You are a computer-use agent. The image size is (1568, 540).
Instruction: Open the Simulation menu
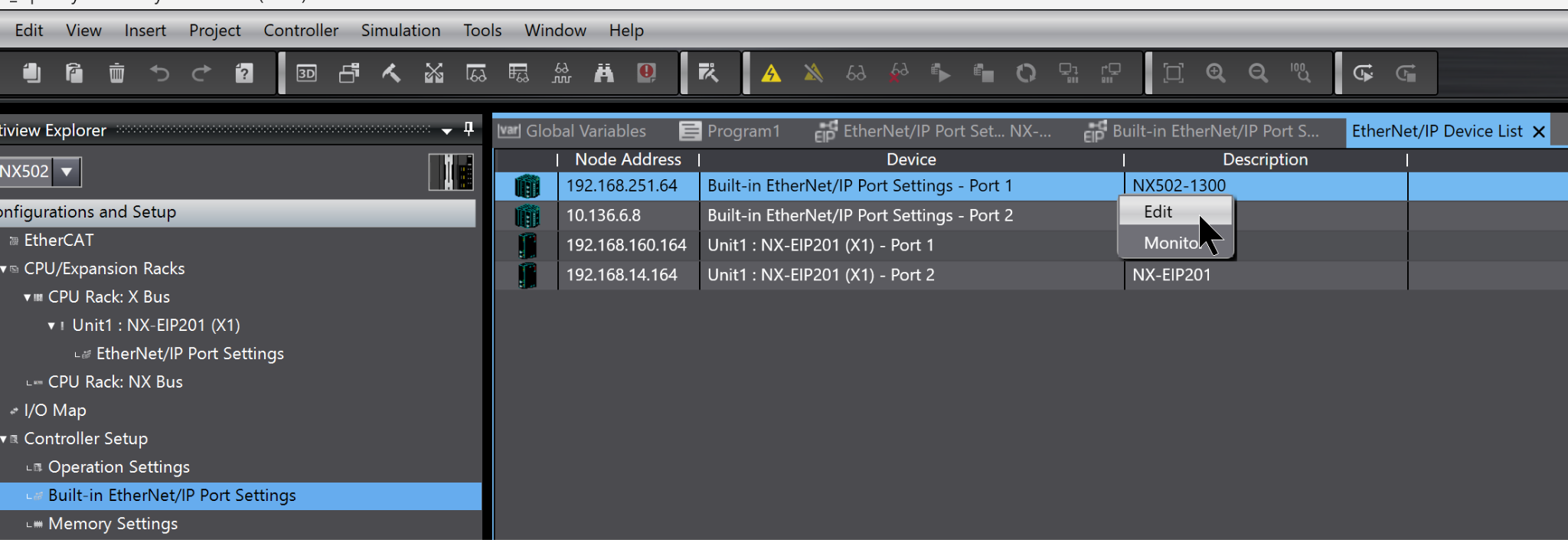(400, 31)
